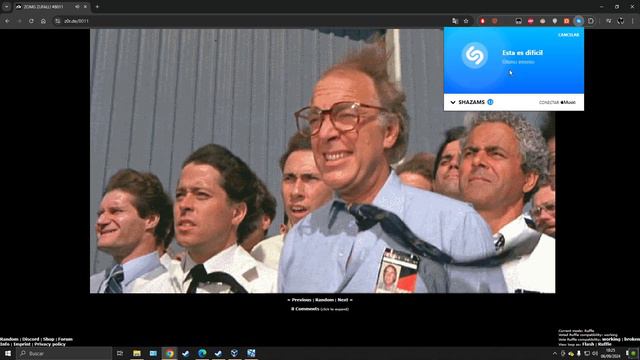Go to the Previous loop link
Screen dimensions: 640x360
299,300
